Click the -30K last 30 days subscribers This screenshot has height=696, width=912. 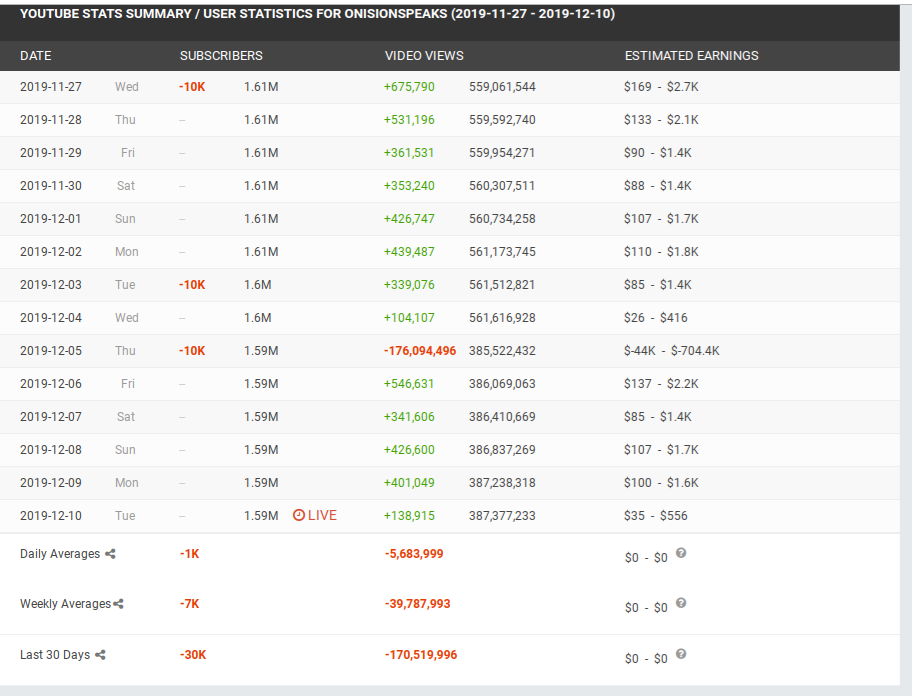pos(193,655)
